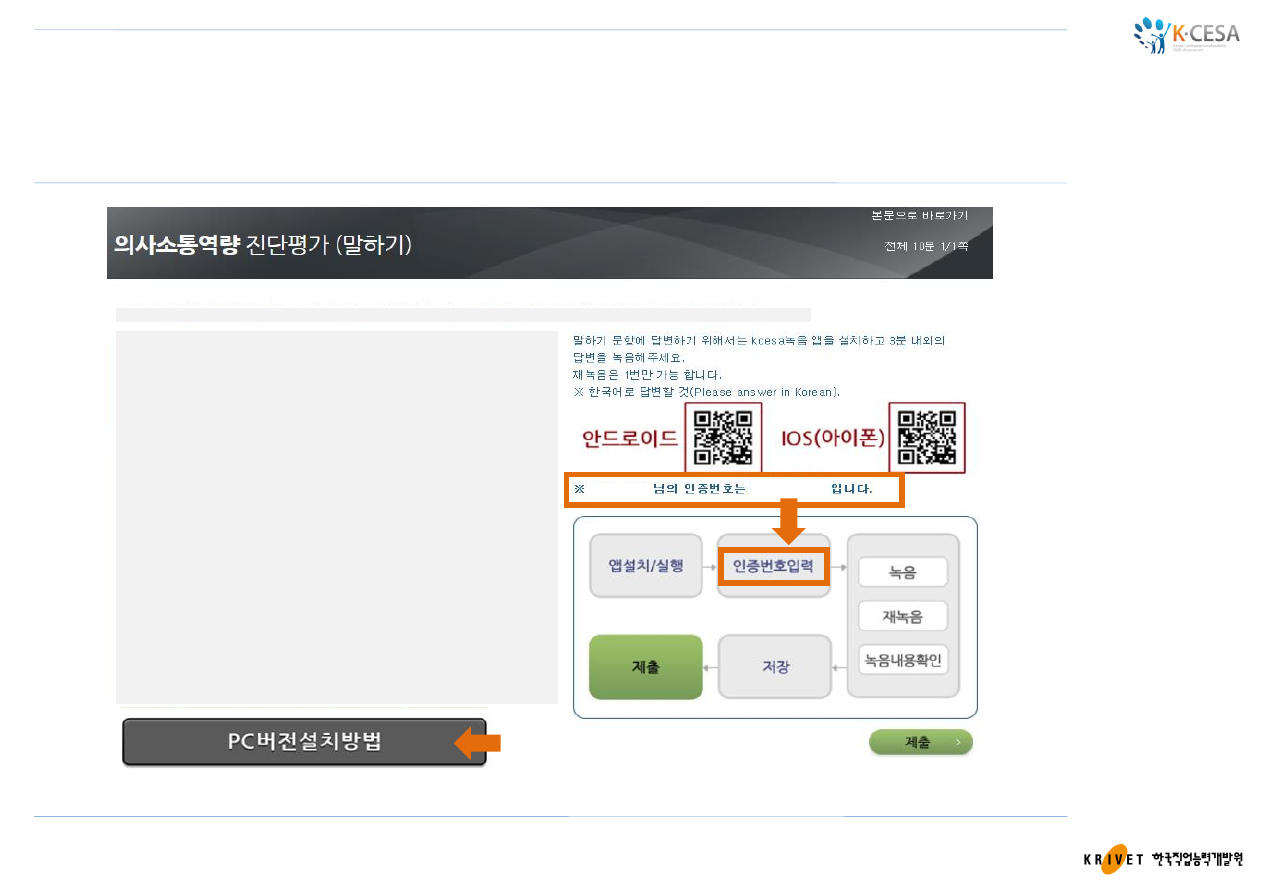Click the orange down arrow above 인증번호입력

(788, 525)
